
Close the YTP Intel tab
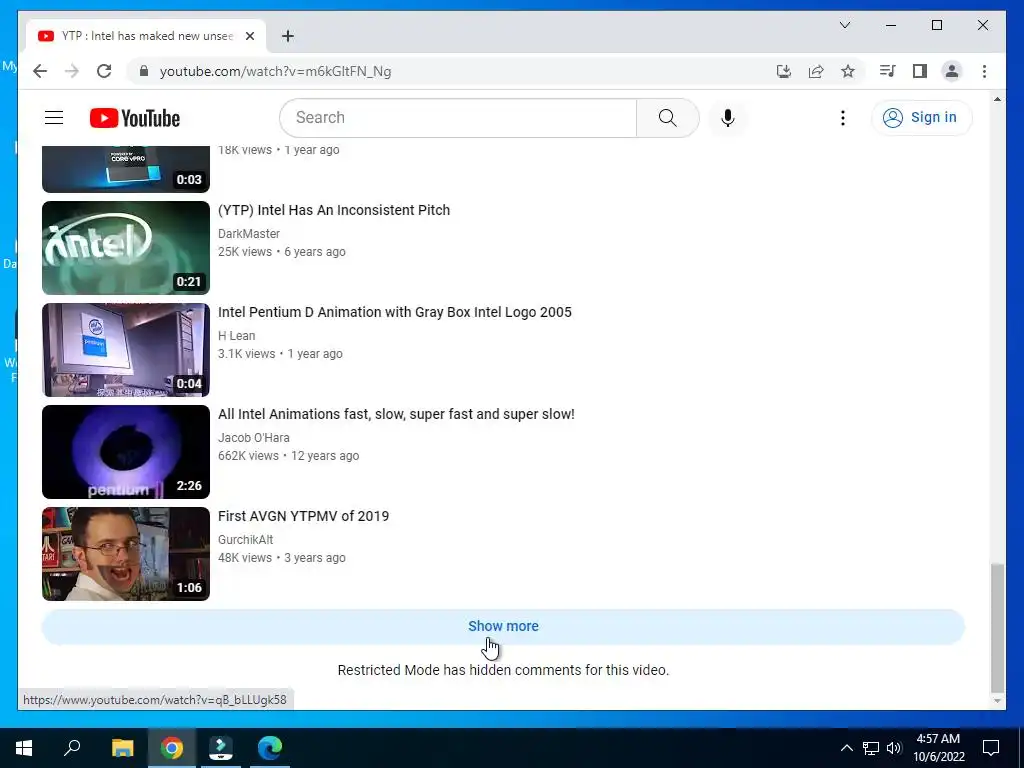pos(249,36)
